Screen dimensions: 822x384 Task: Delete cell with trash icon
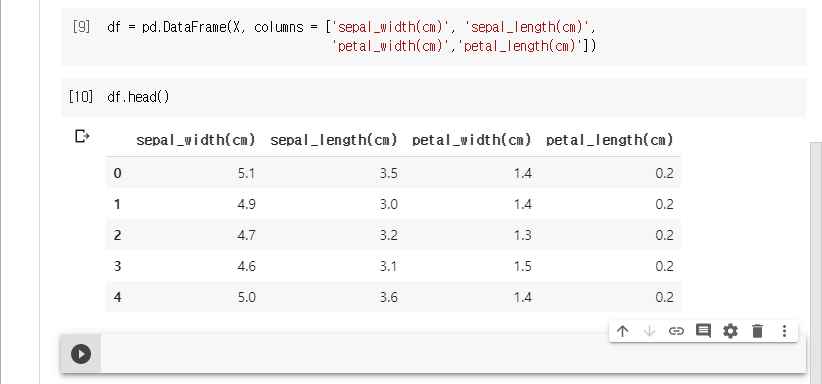coord(757,331)
